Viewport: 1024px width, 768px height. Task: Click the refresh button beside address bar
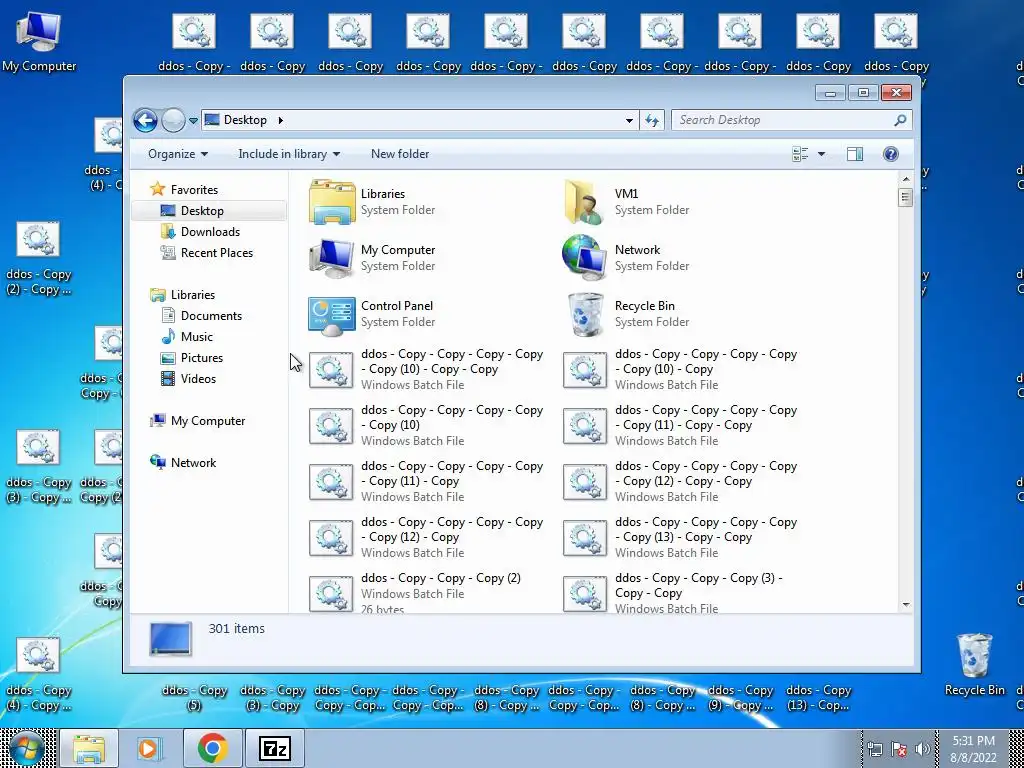coord(652,120)
